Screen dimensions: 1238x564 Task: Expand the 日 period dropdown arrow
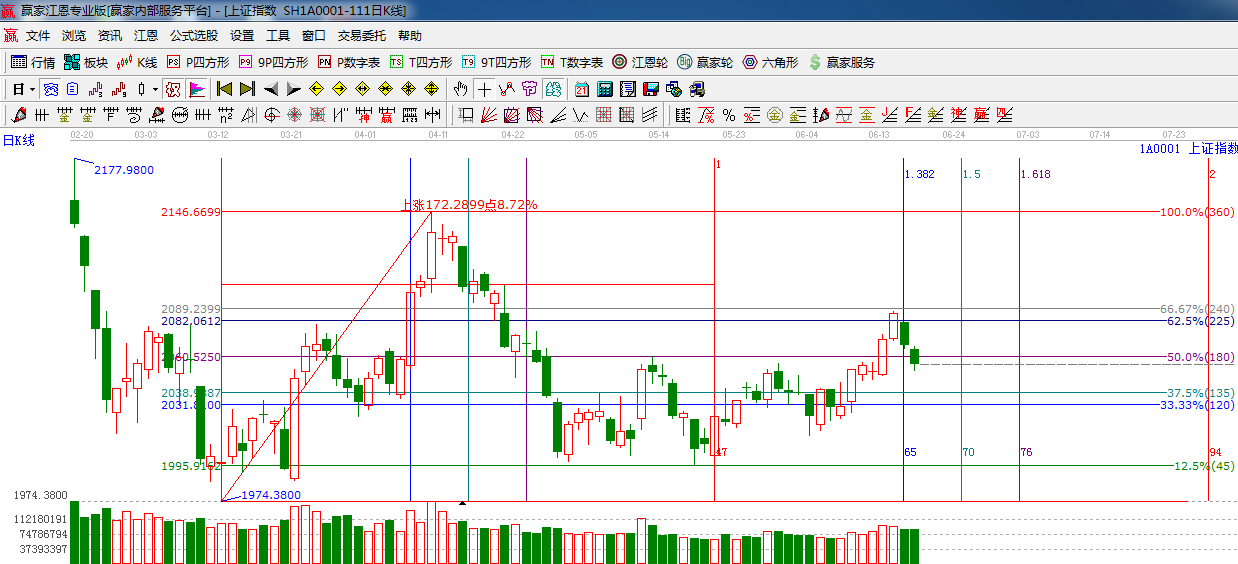coord(31,89)
